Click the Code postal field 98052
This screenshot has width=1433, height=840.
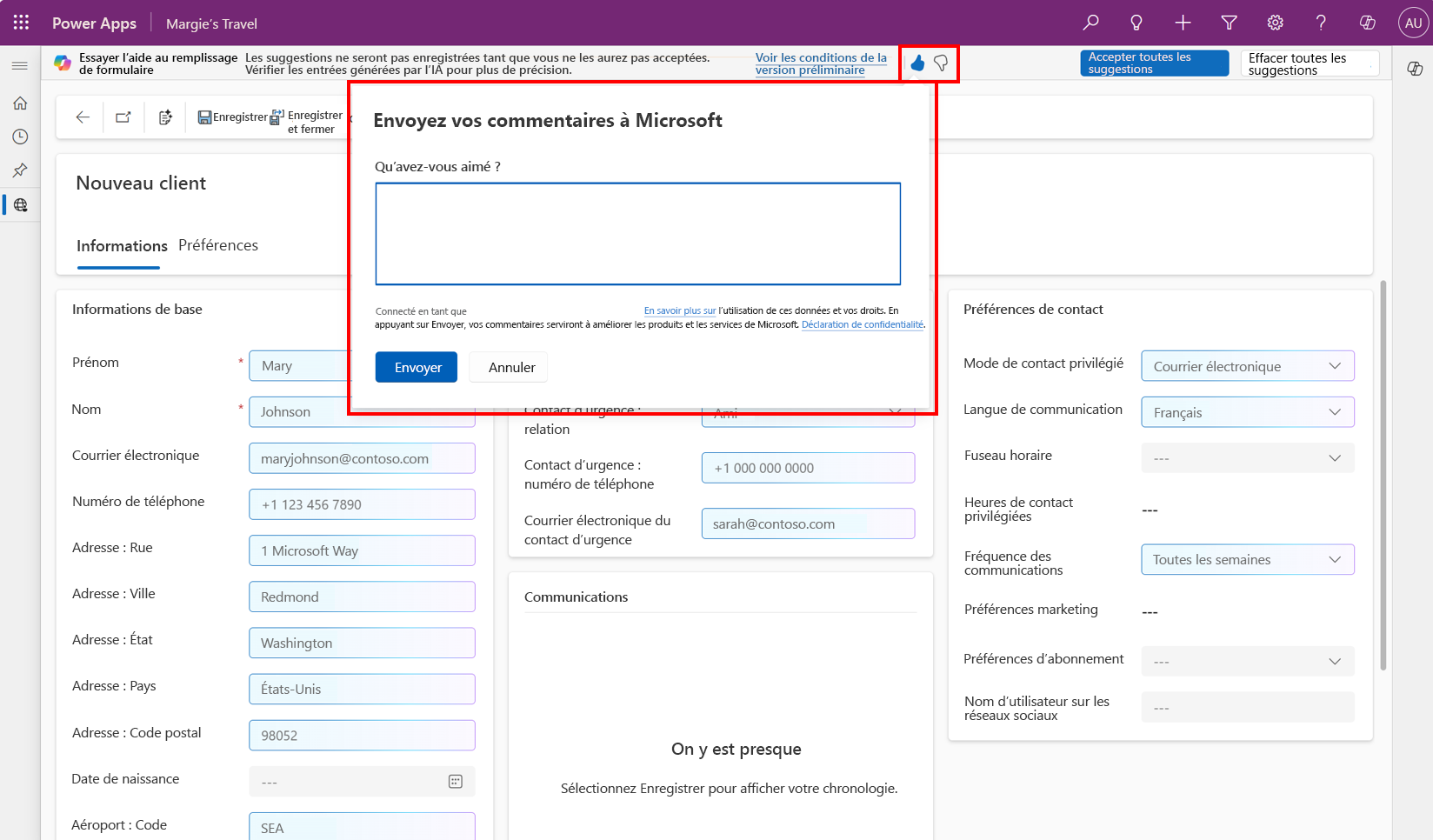coord(362,735)
